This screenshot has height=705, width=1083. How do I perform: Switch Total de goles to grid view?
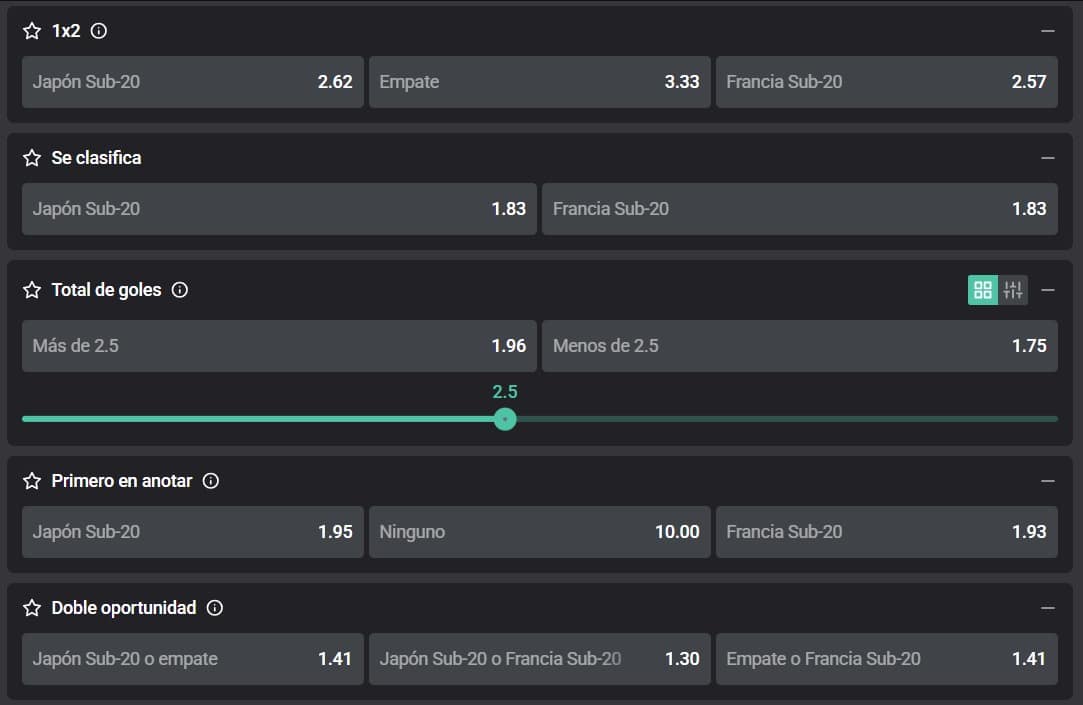coord(983,290)
